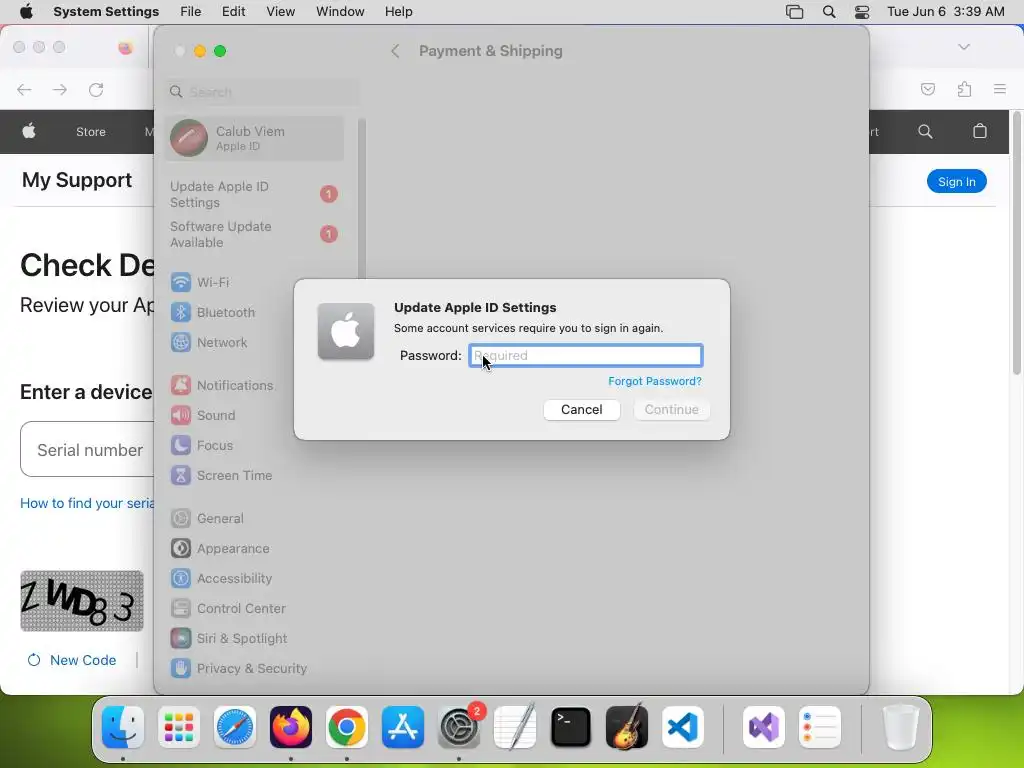This screenshot has width=1024, height=768.
Task: Open the System Settings app menu
Action: coord(106,12)
